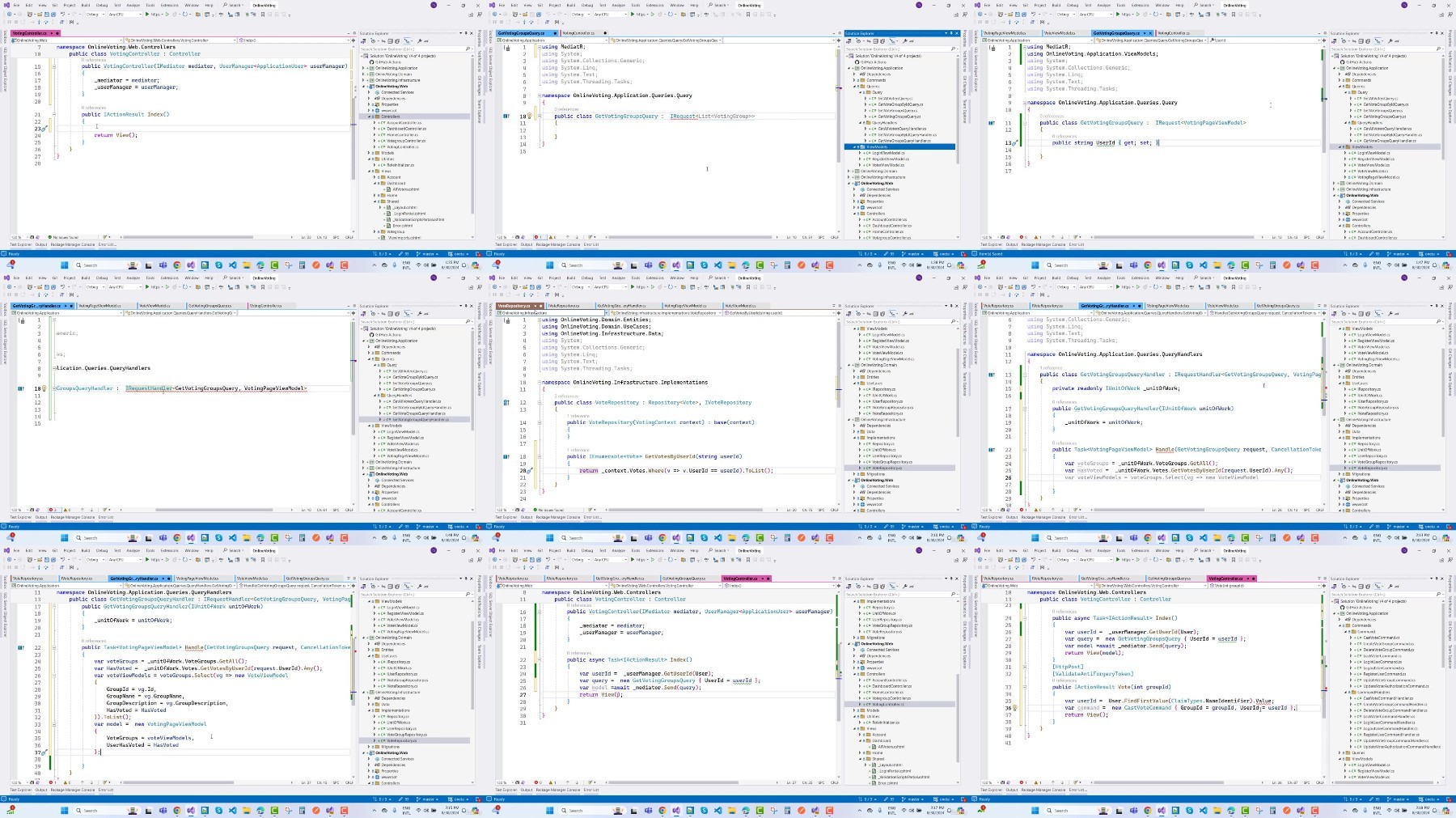Open Test Explorer in single-tab VotingController.cs window

(x=21, y=244)
